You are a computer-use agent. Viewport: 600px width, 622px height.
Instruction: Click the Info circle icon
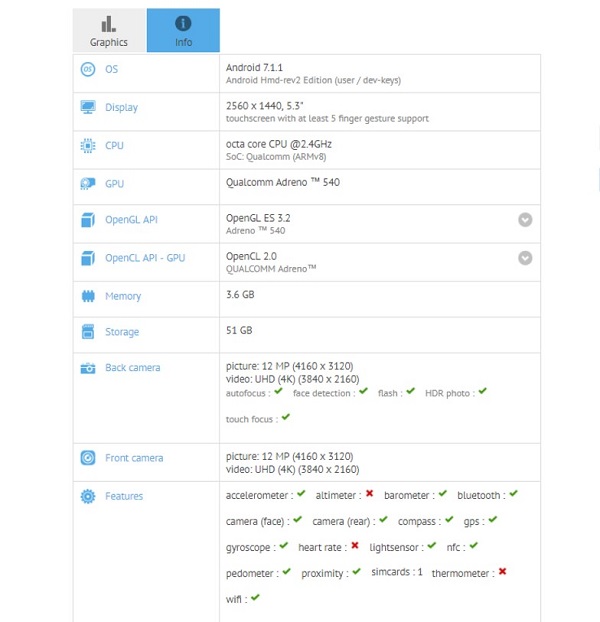(x=183, y=23)
